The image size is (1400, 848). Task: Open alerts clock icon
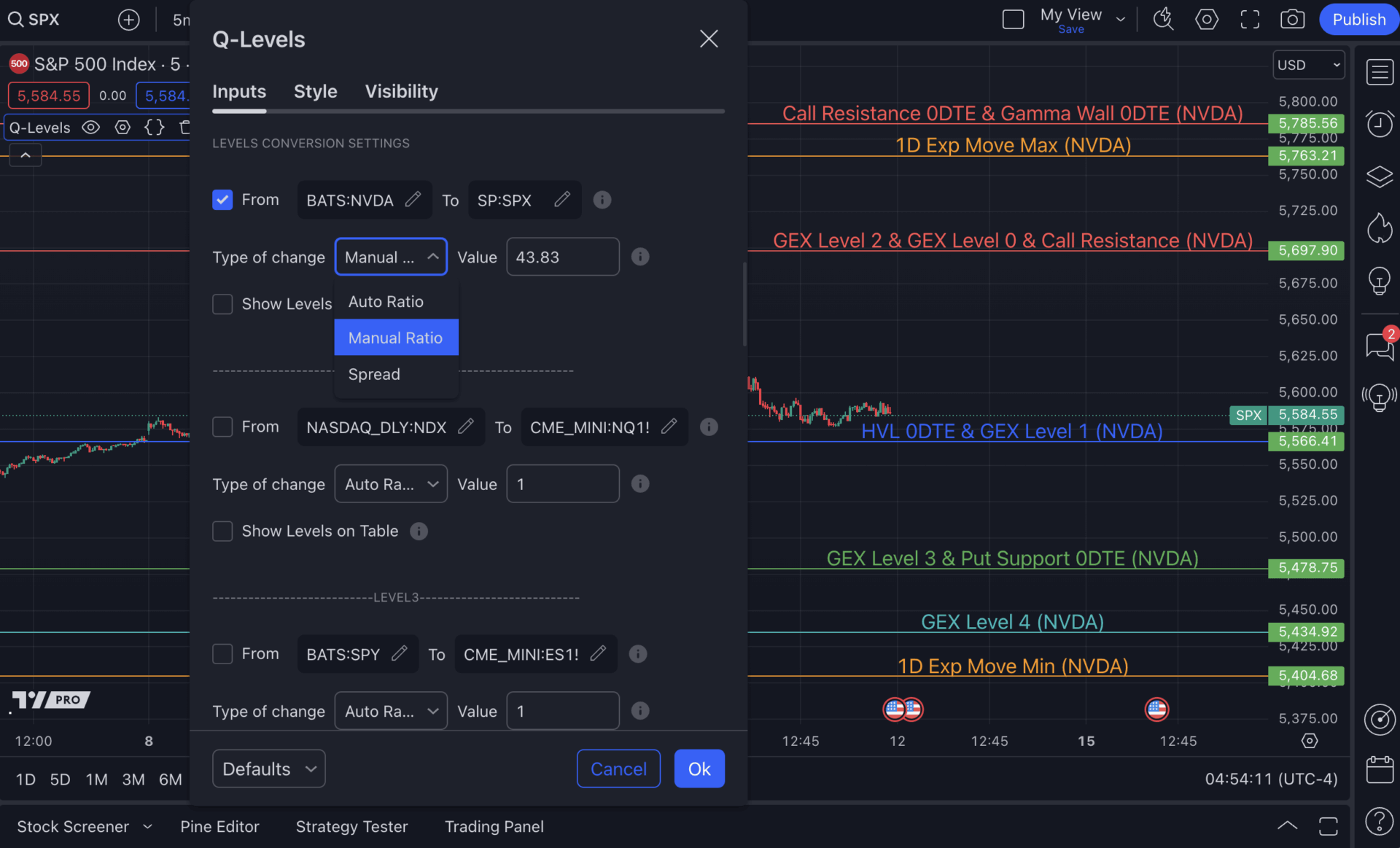pos(1380,124)
